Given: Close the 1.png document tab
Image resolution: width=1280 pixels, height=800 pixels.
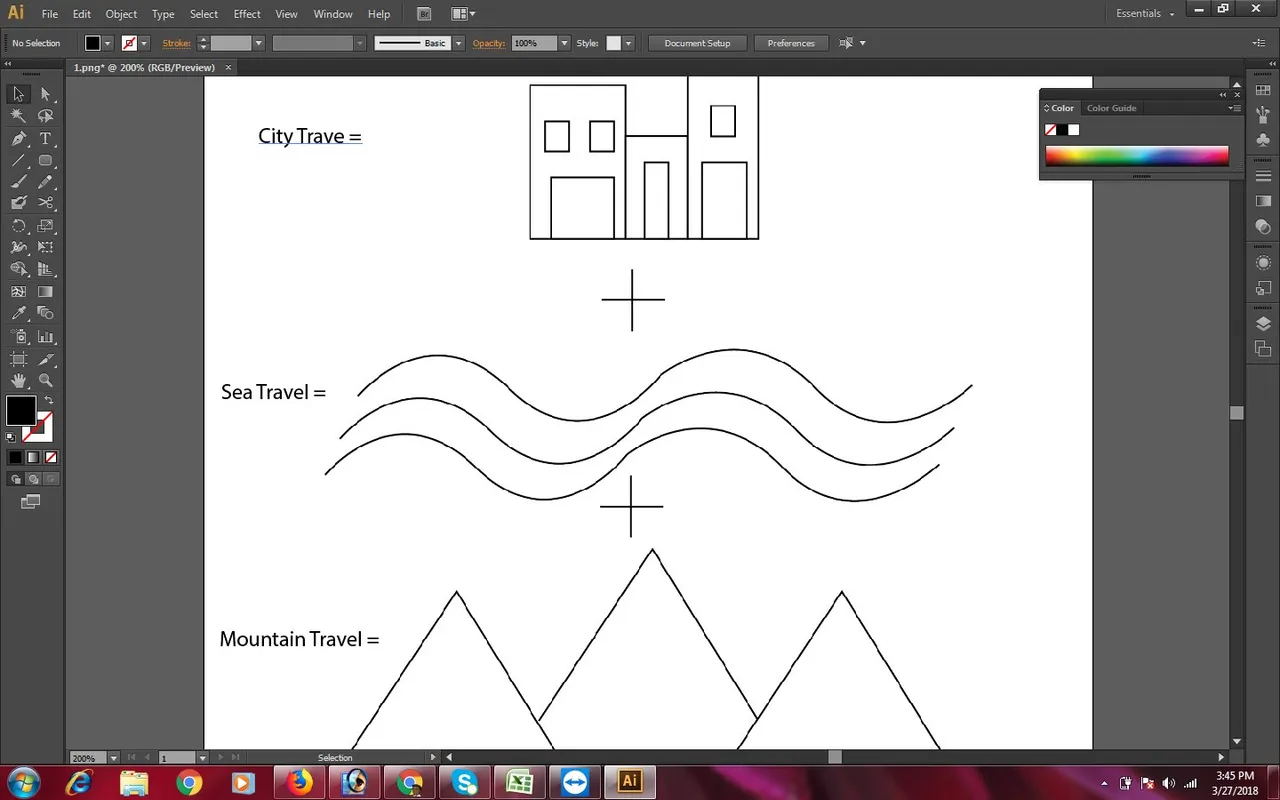Looking at the screenshot, I should click(228, 67).
